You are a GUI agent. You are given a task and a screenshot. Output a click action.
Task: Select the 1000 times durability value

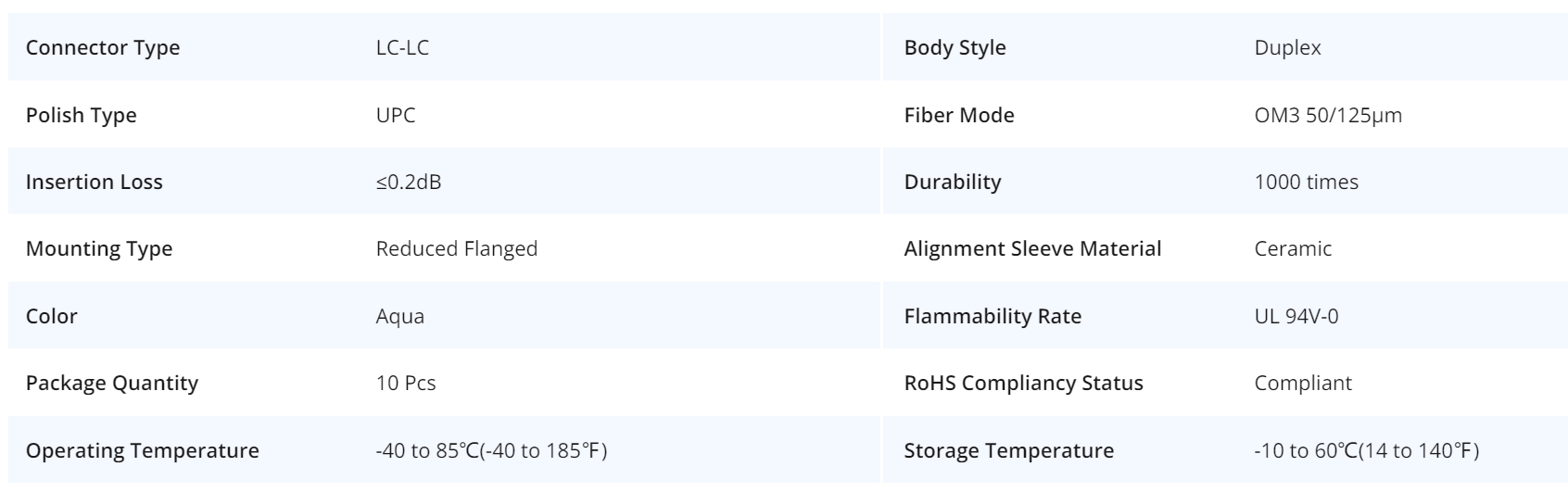pyautogui.click(x=1306, y=182)
